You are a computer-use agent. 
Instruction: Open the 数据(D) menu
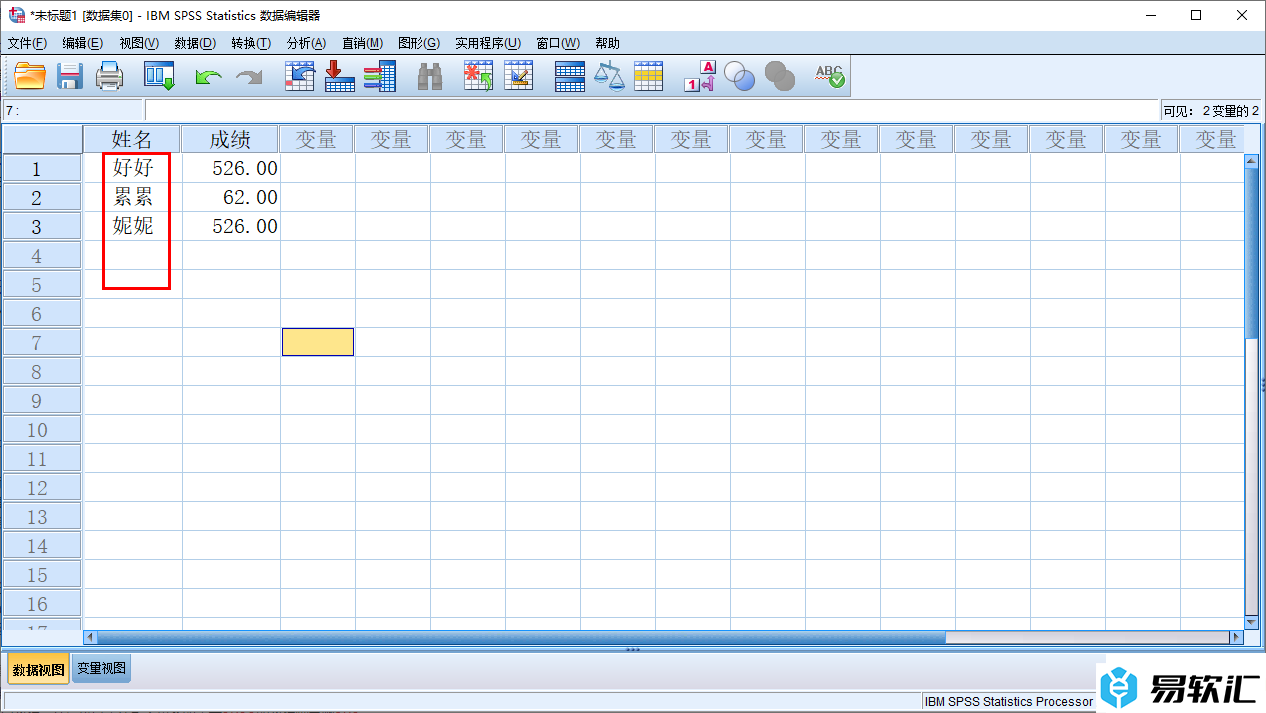coord(195,43)
